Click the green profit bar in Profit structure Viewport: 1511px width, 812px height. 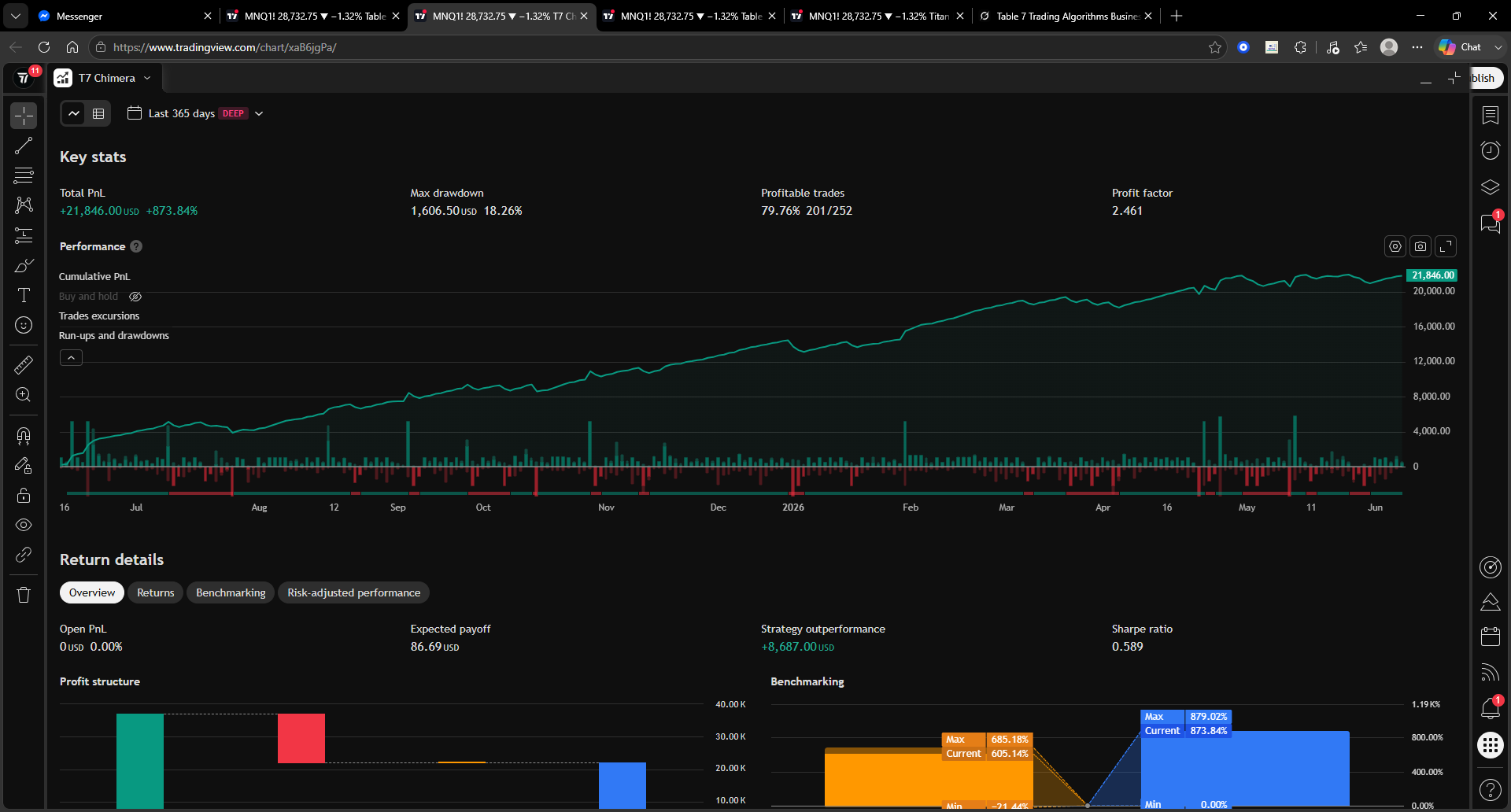pos(140,761)
